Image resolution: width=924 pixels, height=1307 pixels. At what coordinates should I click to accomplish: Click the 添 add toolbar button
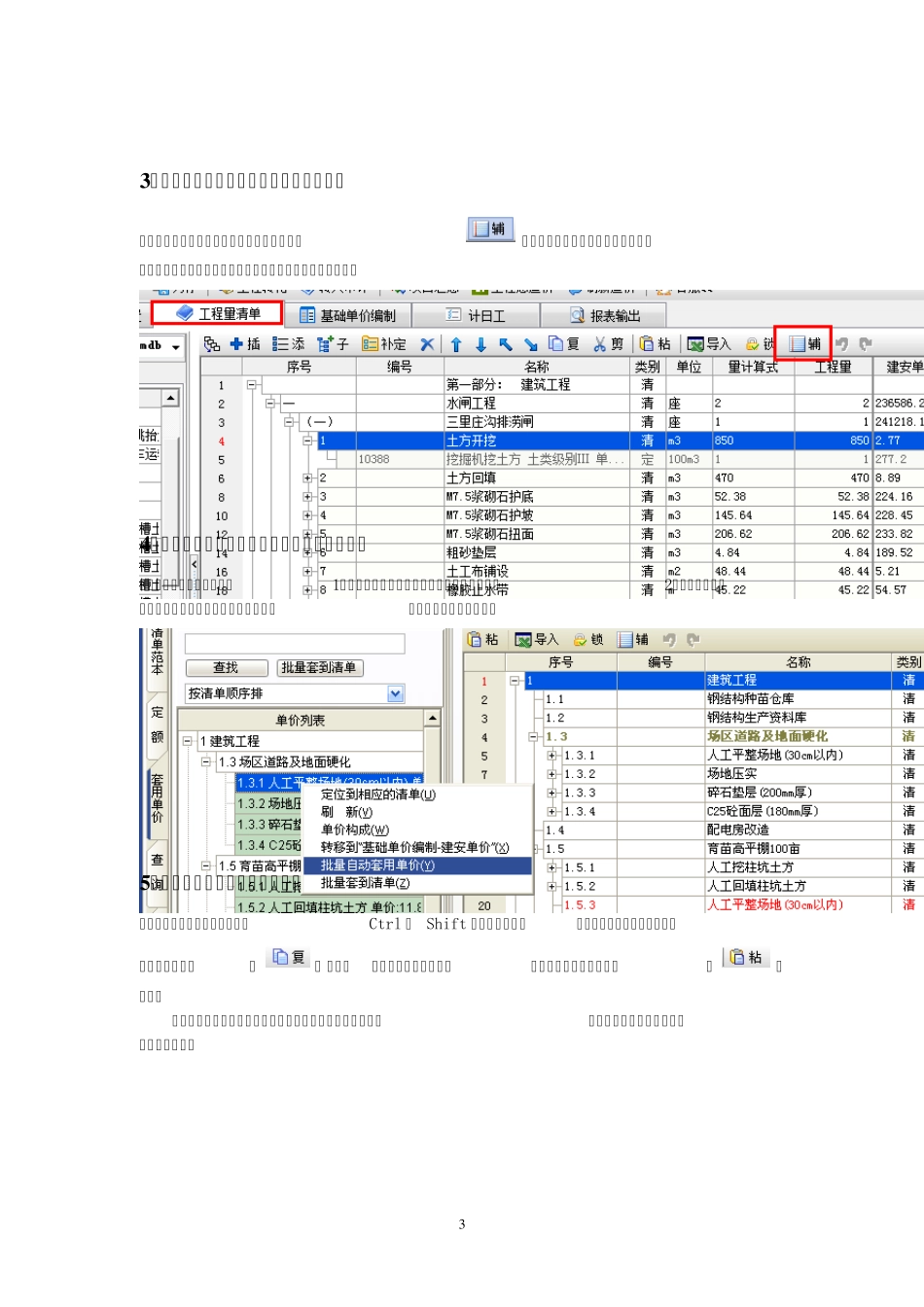click(x=288, y=344)
